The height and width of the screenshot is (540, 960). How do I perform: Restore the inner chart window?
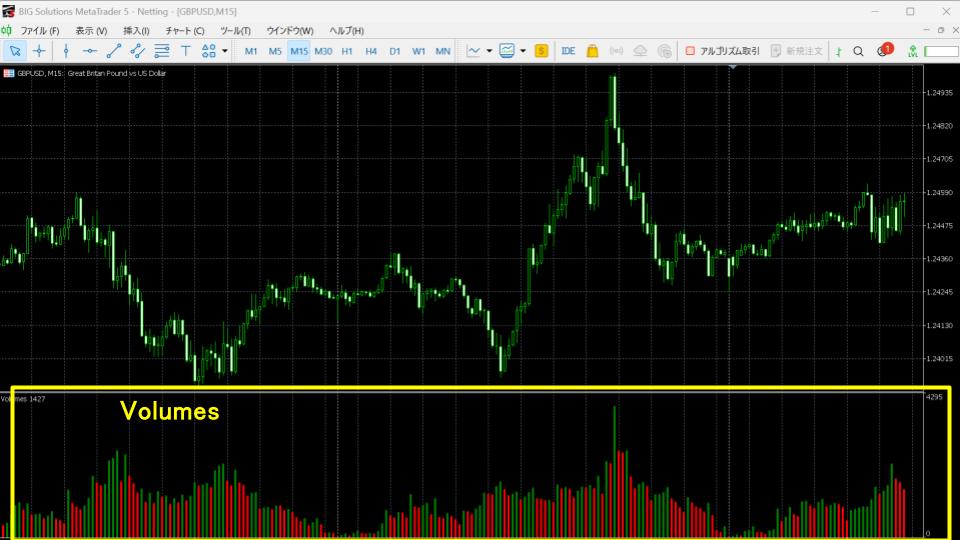click(941, 30)
